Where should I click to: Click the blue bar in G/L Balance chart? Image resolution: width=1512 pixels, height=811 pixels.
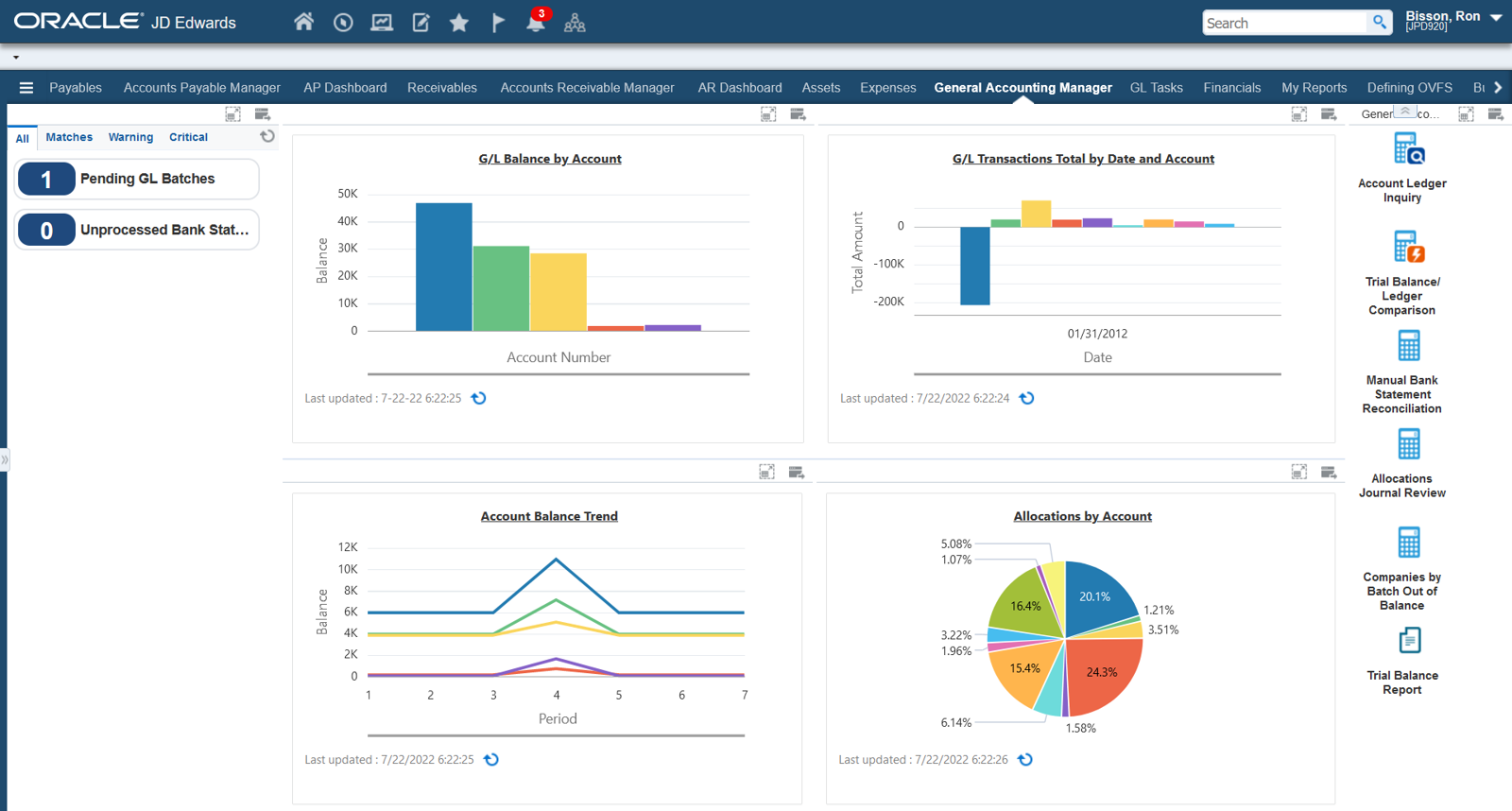tap(443, 267)
